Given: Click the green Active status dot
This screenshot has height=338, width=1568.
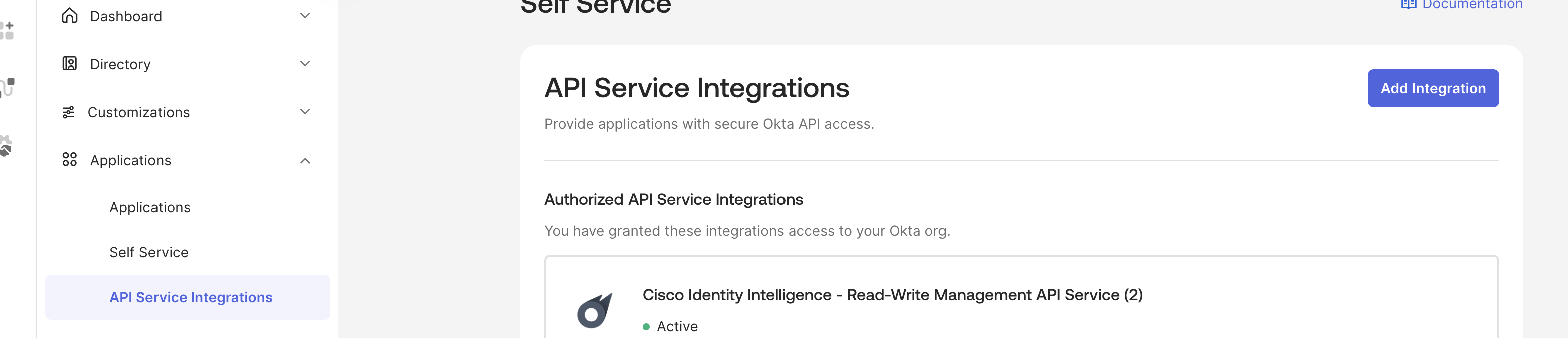Looking at the screenshot, I should pos(646,327).
